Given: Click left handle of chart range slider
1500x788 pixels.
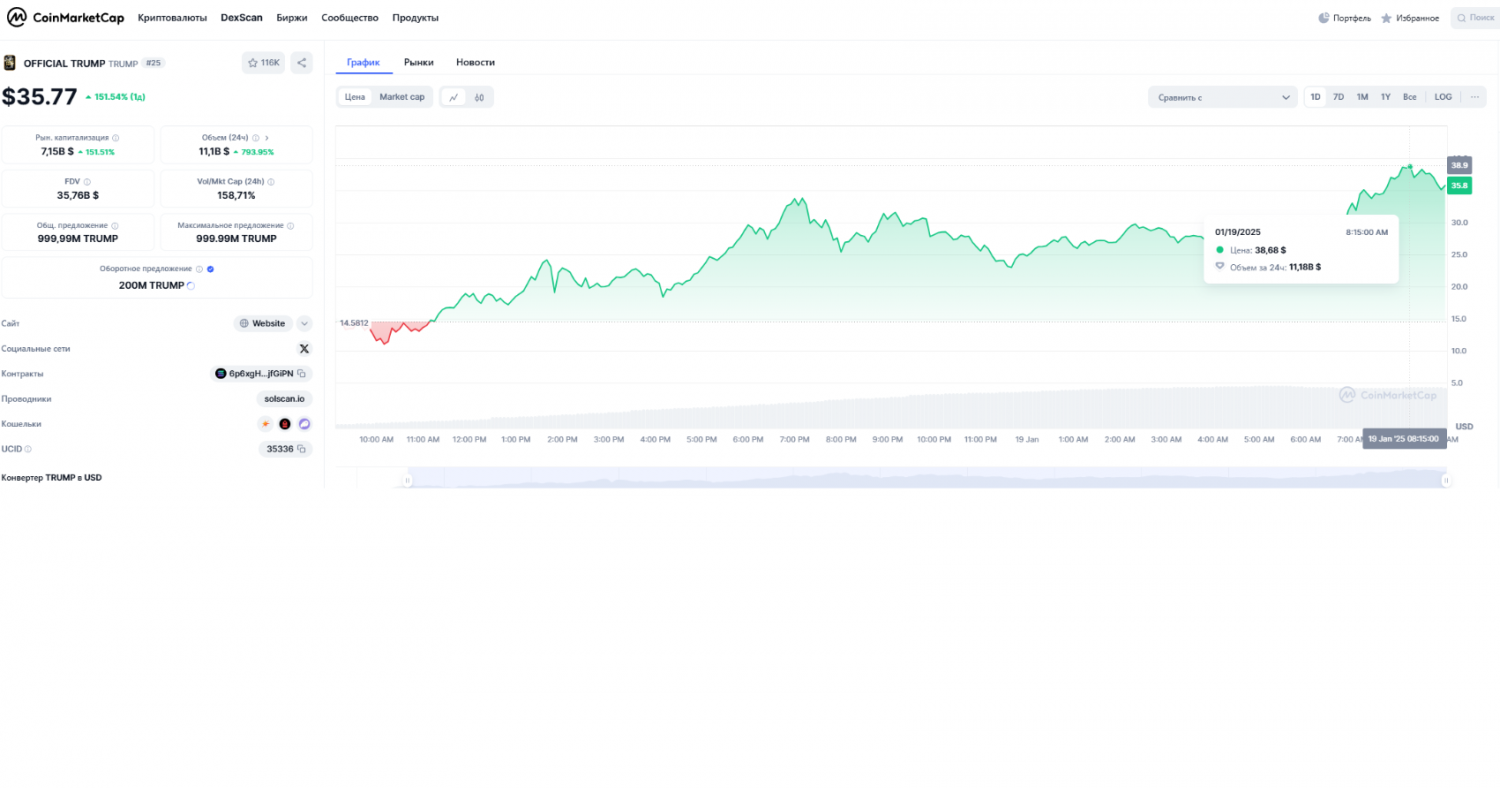Looking at the screenshot, I should (x=407, y=481).
